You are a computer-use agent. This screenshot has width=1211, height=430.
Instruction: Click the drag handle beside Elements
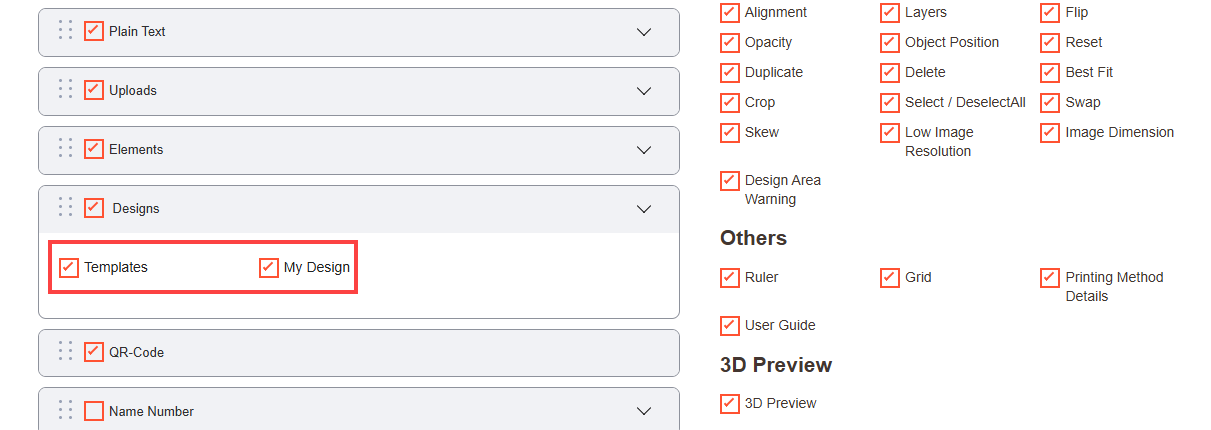(x=65, y=149)
